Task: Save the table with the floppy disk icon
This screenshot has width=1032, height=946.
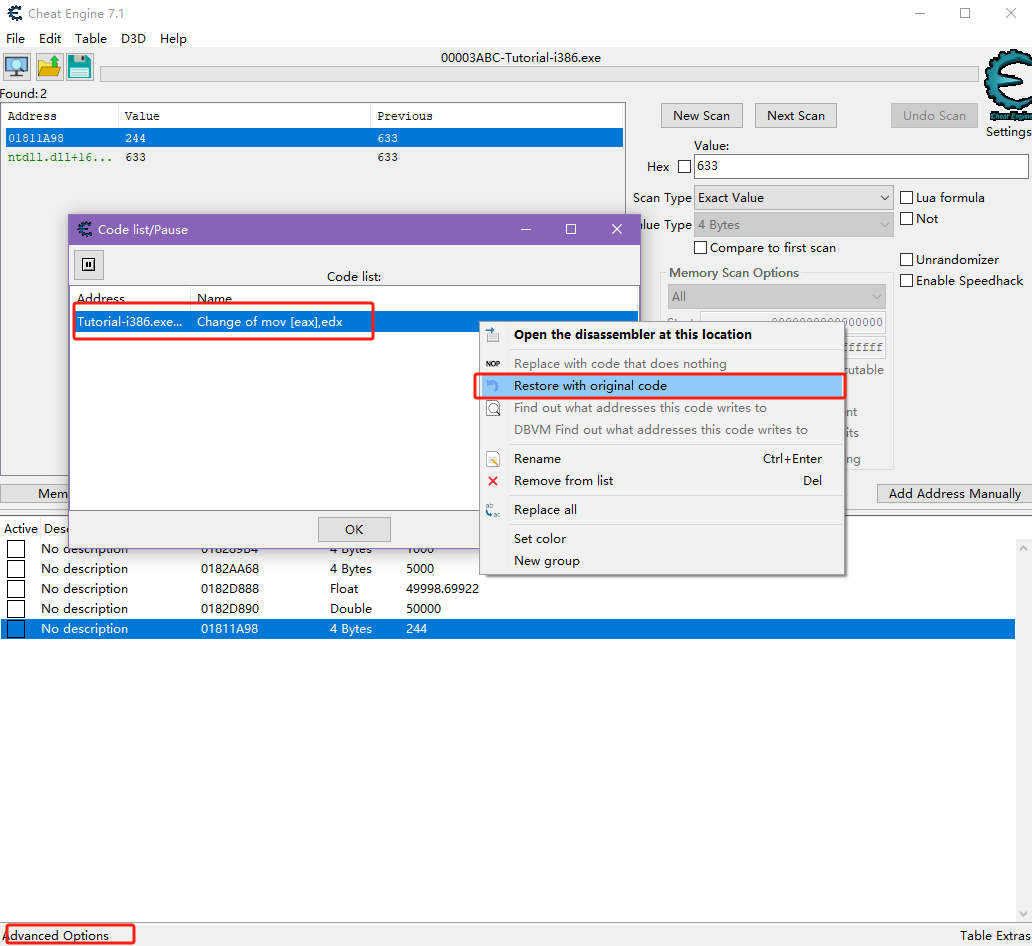Action: pos(80,66)
